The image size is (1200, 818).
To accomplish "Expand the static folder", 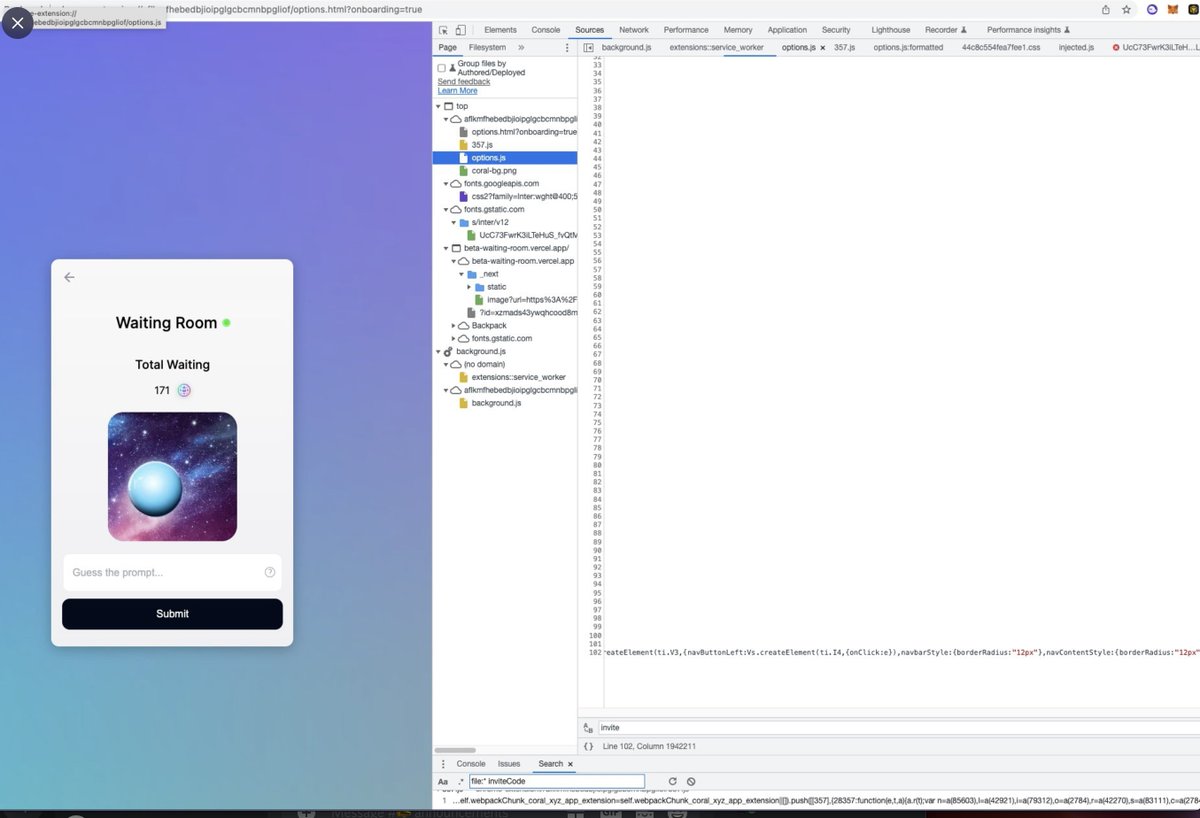I will (470, 287).
